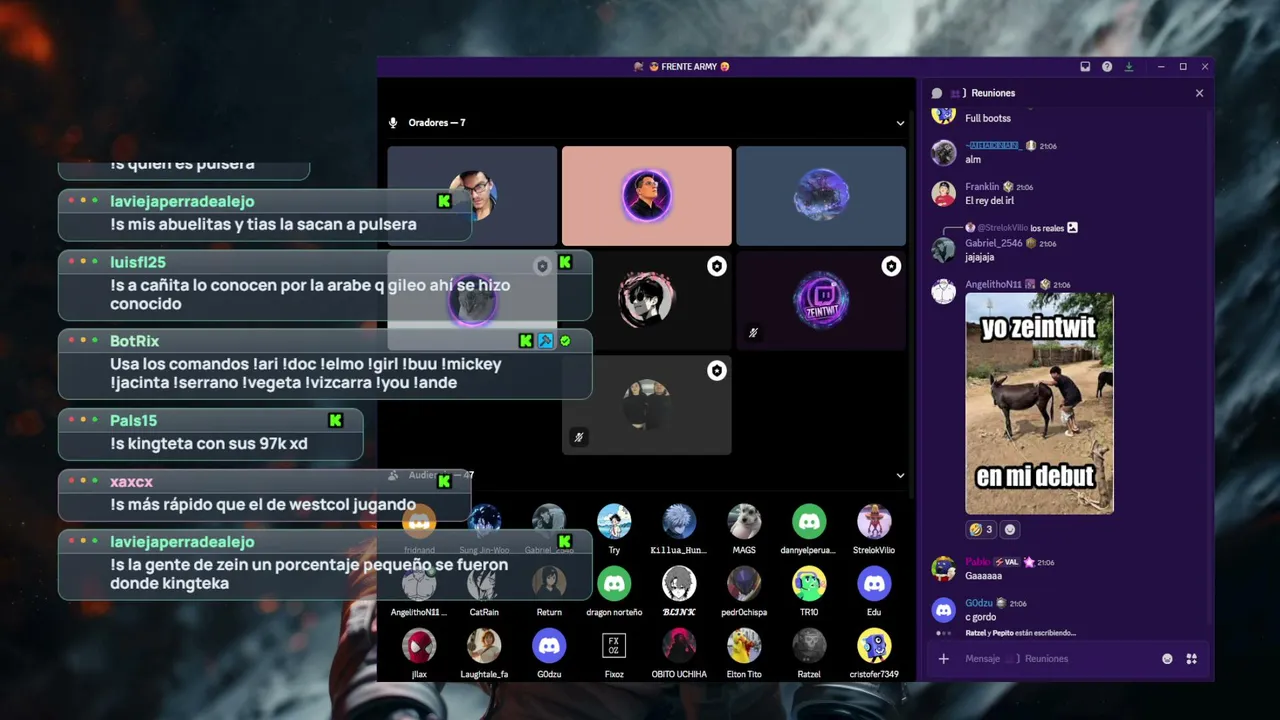1280x720 pixels.
Task: Select the top speaker tile with blue avatar
Action: 821,196
